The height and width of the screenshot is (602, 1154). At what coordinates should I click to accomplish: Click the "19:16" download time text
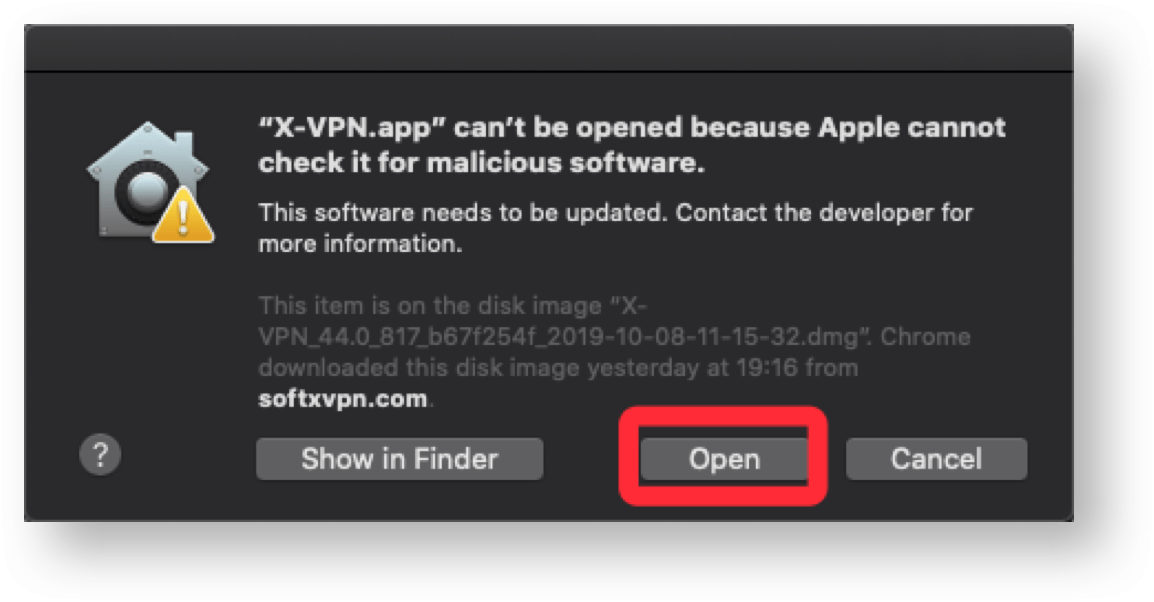(759, 368)
